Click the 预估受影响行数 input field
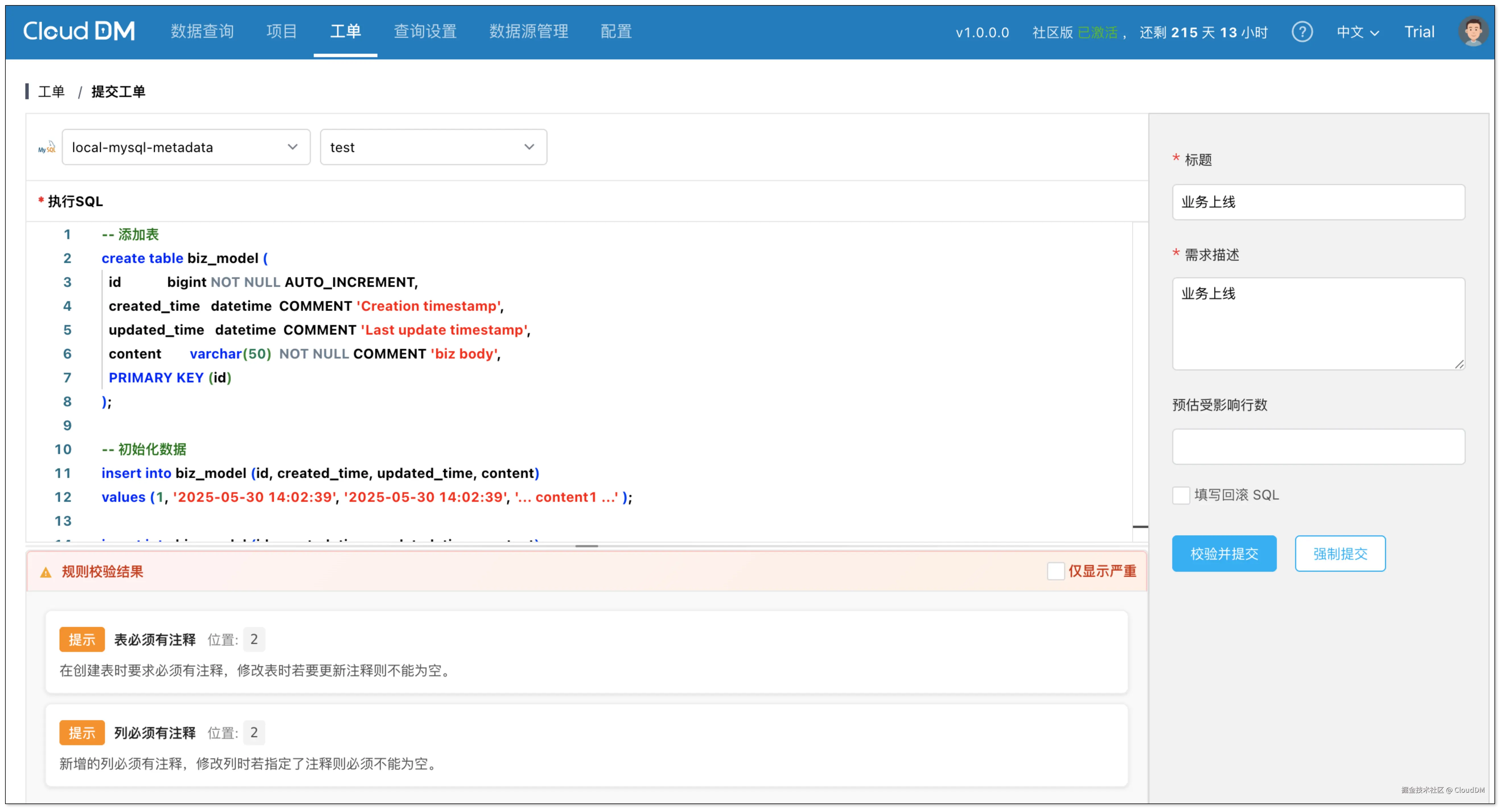The image size is (1503, 812). coord(1318,447)
